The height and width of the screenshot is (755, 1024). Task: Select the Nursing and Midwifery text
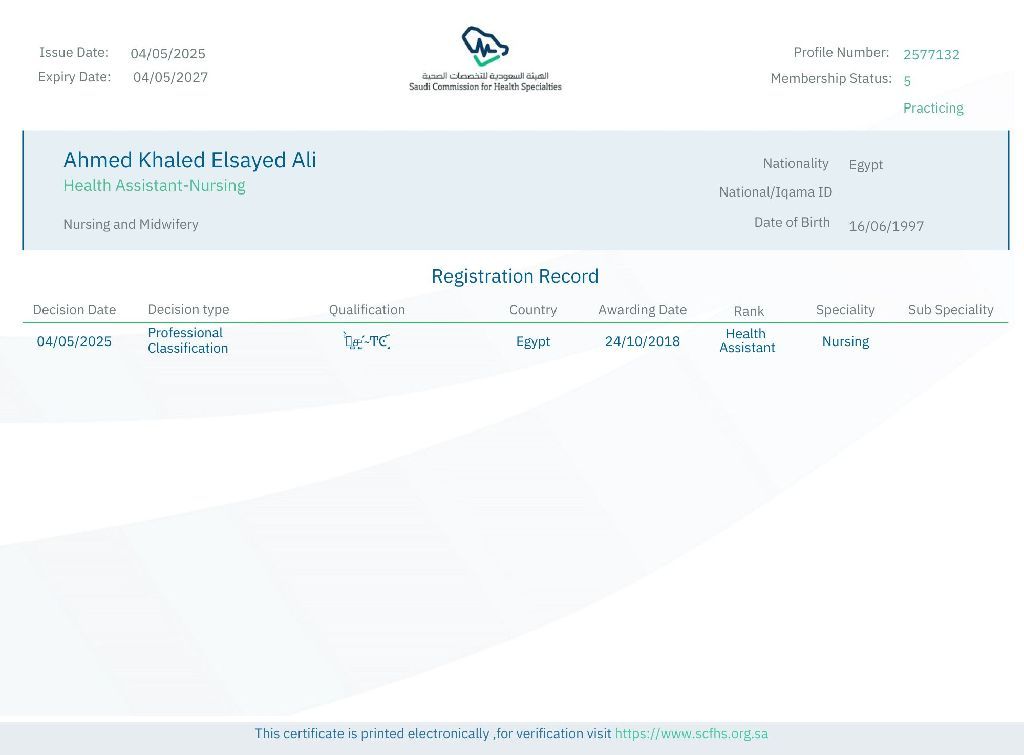click(131, 224)
